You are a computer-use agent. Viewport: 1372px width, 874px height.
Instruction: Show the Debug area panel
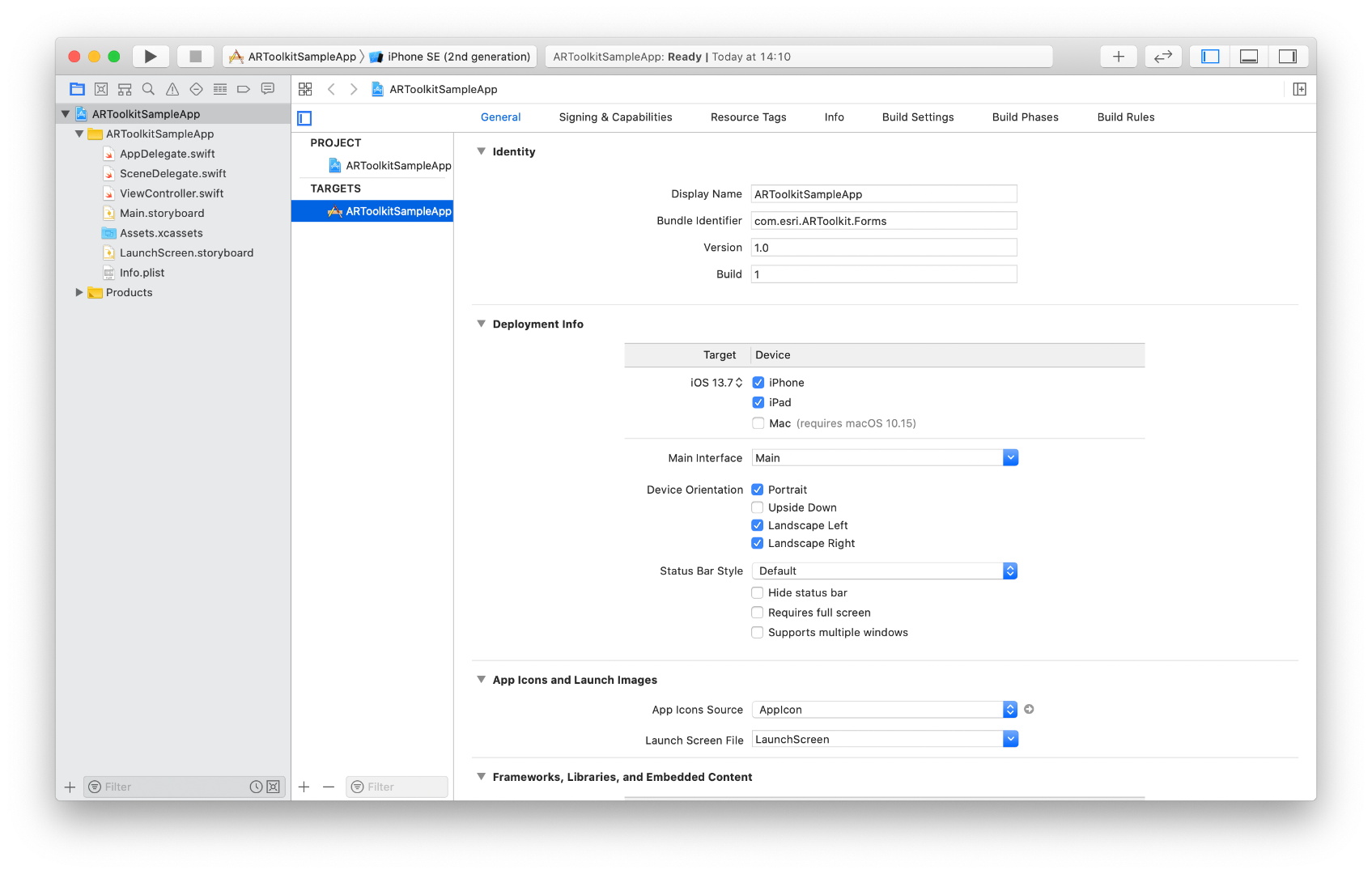(x=1249, y=57)
